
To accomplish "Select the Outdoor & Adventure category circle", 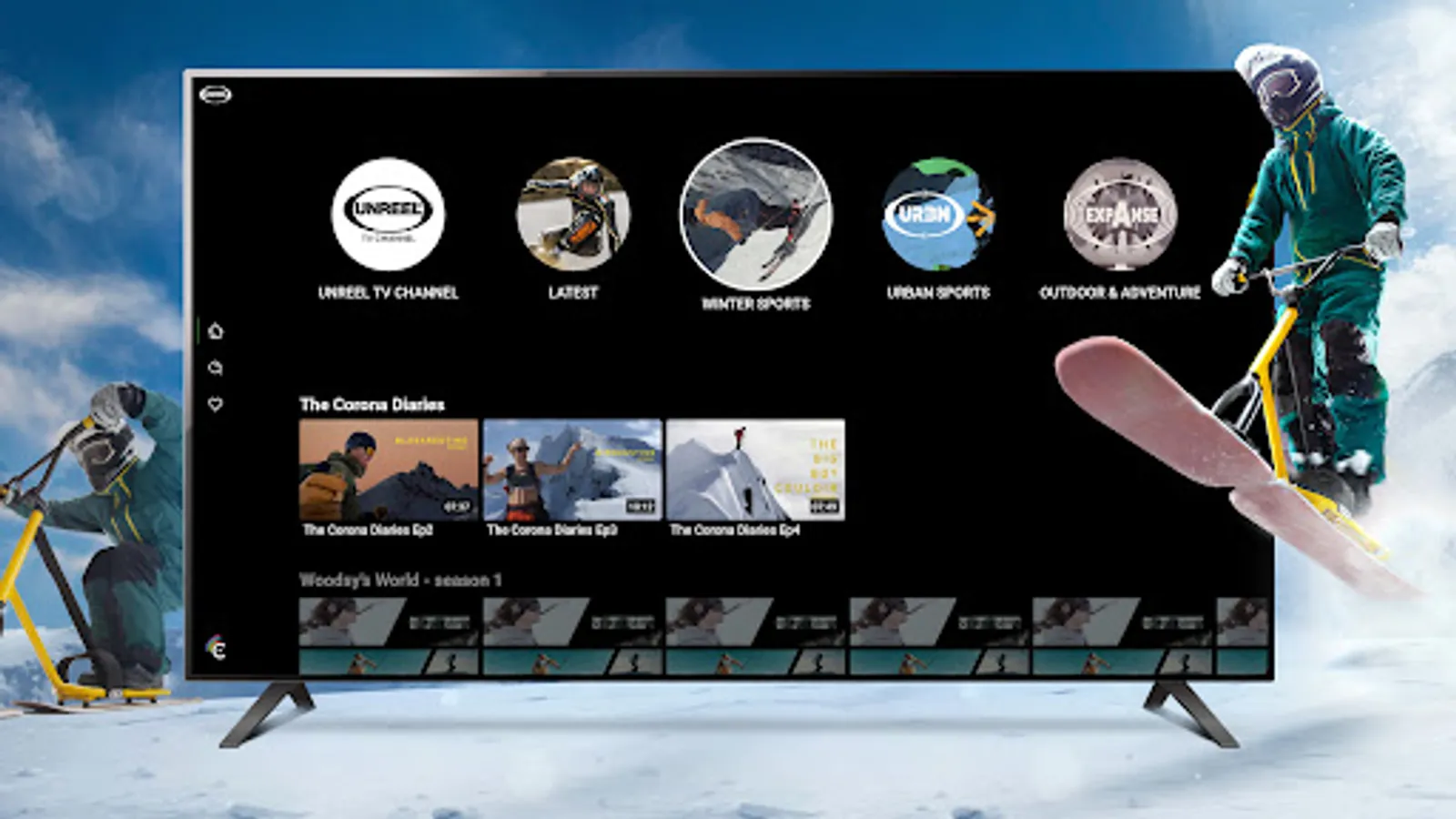I will tap(1120, 214).
